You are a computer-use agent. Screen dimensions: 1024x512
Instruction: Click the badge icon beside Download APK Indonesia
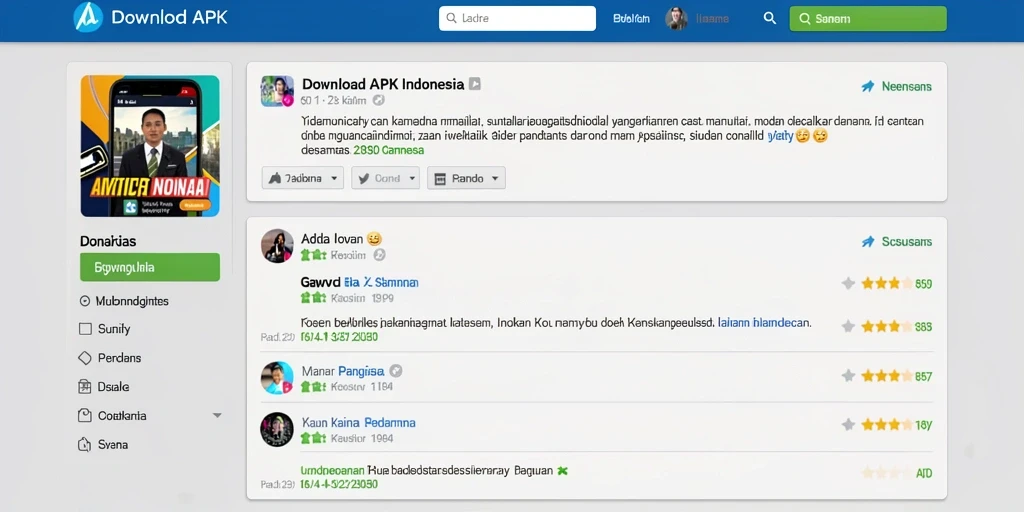point(475,84)
